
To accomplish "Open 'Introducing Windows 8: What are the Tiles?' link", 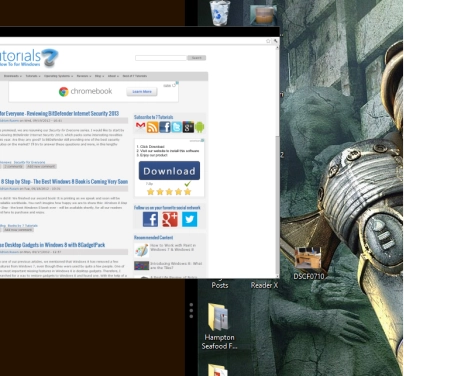I will point(176,266).
